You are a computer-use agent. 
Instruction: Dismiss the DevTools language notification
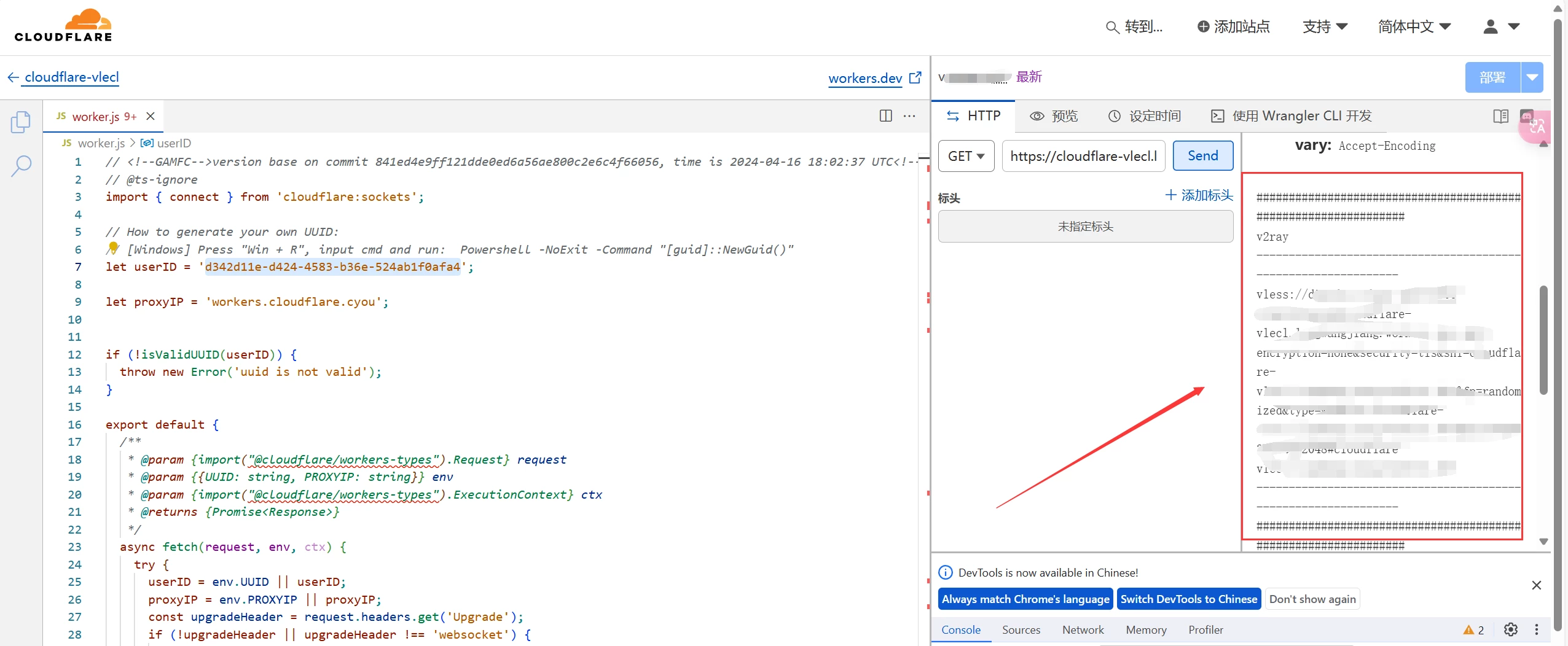(1536, 585)
